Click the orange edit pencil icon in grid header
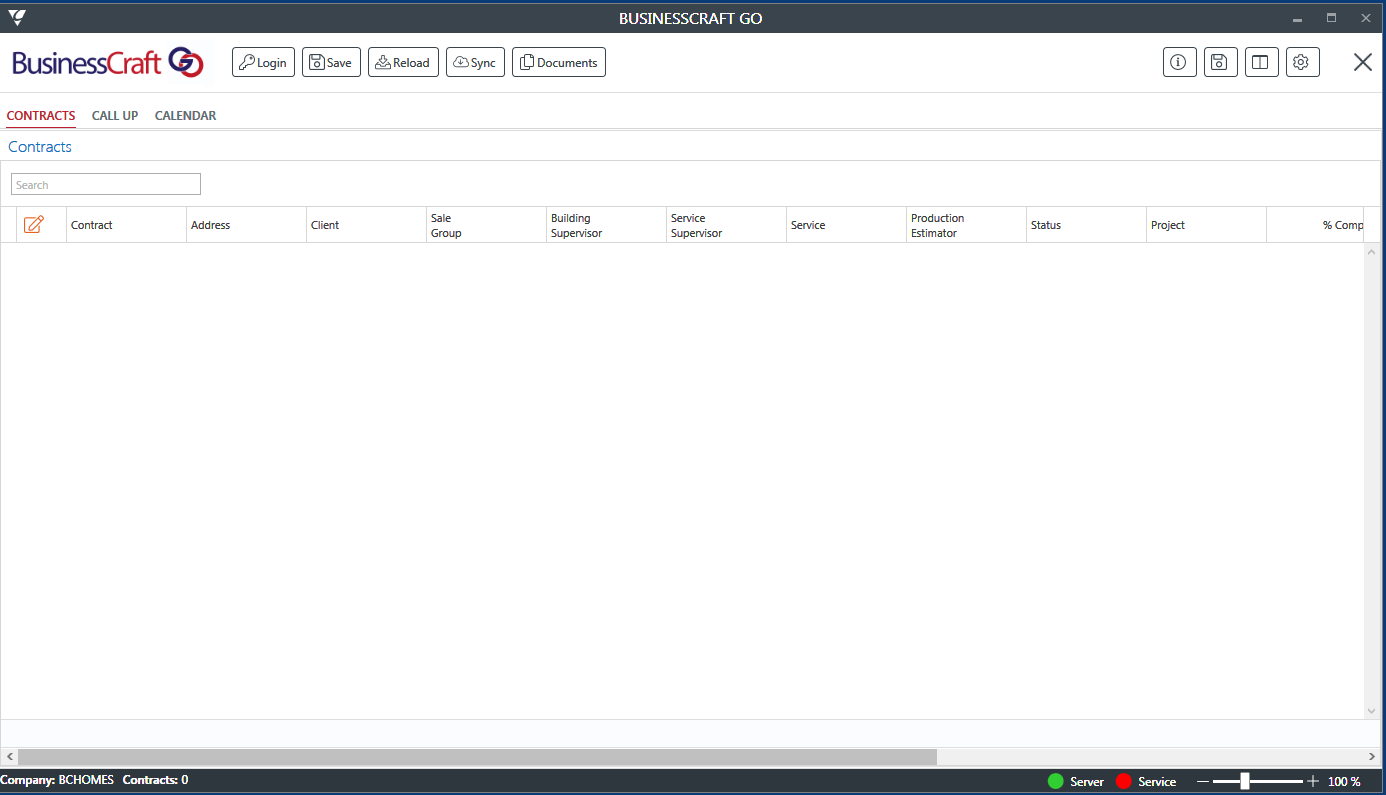This screenshot has width=1386, height=795. tap(33, 225)
